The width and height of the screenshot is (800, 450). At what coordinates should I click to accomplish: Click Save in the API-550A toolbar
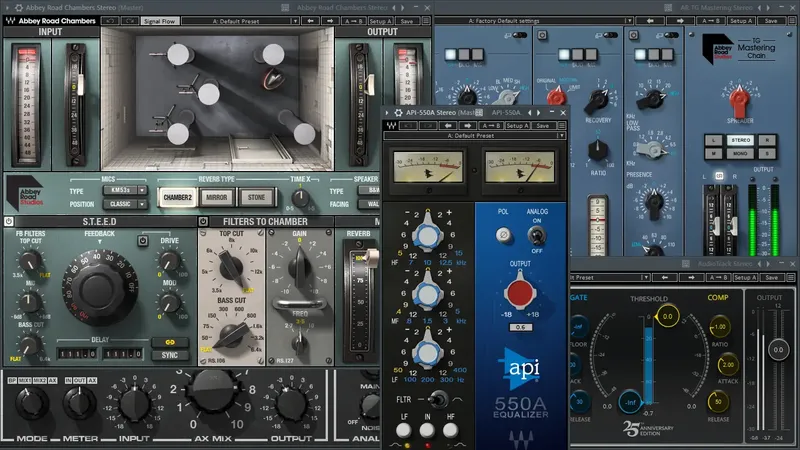(x=543, y=126)
